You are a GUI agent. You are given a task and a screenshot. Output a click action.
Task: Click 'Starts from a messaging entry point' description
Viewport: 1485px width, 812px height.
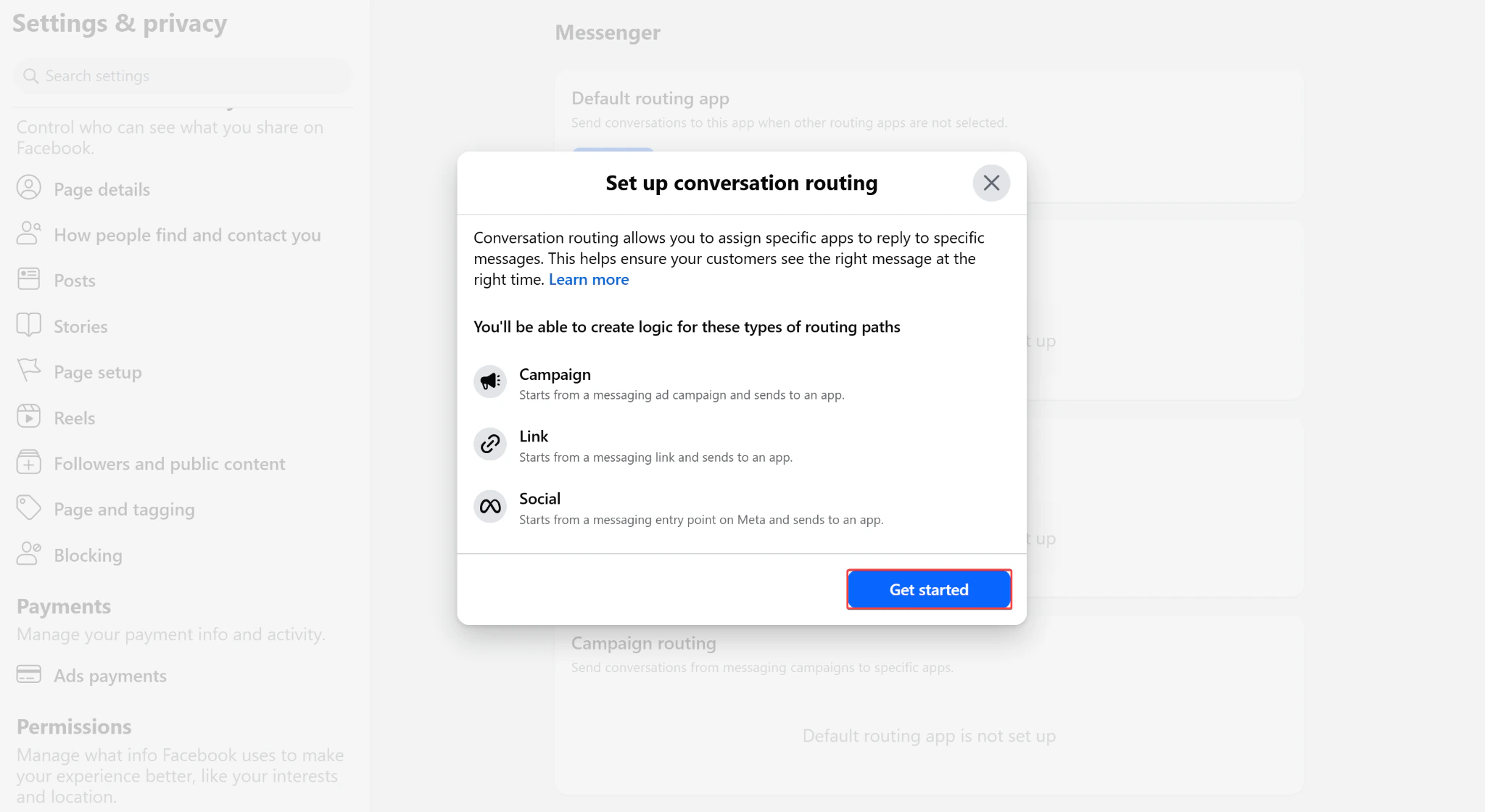pos(701,520)
